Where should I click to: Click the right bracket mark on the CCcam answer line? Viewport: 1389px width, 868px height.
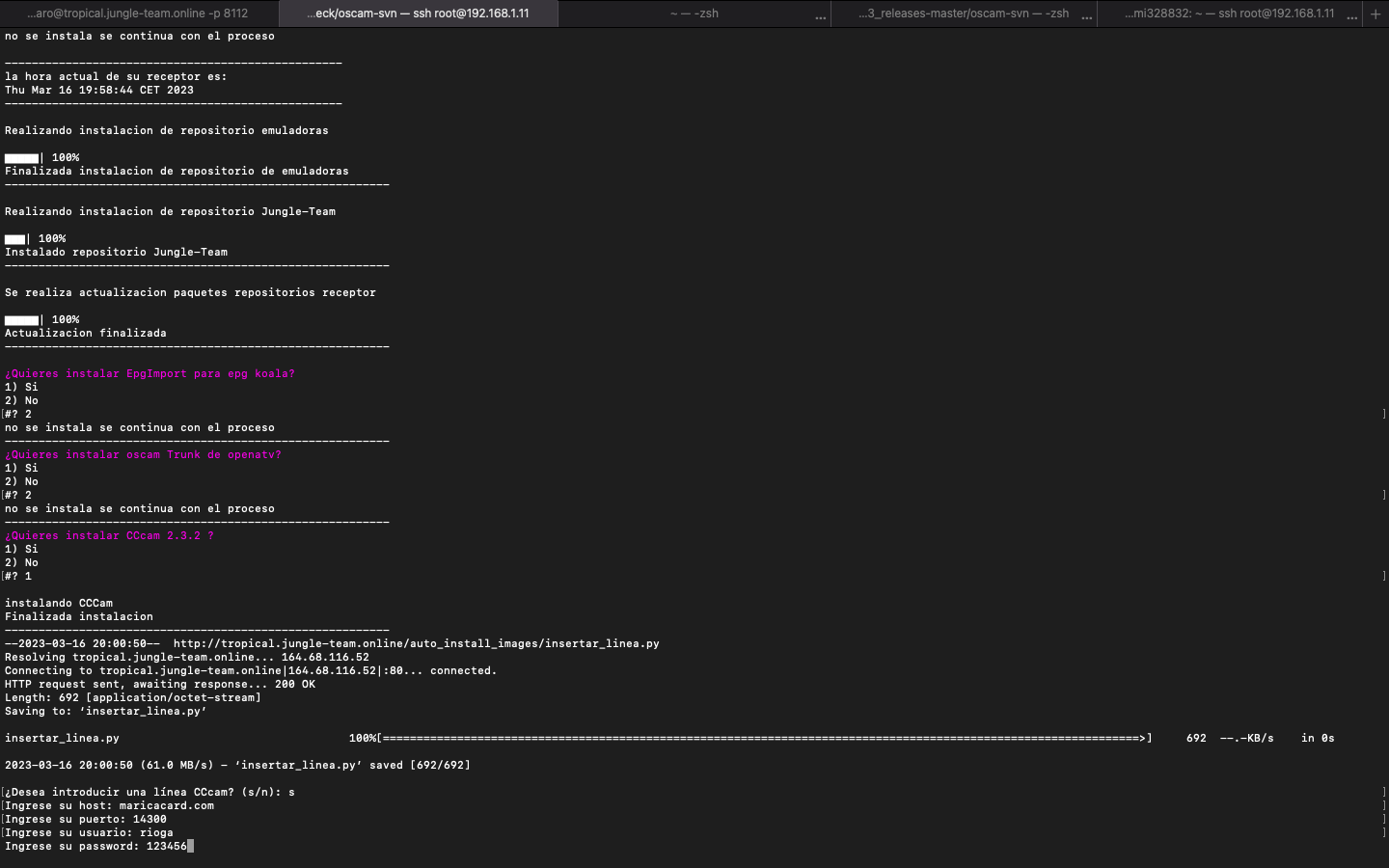tap(1383, 576)
